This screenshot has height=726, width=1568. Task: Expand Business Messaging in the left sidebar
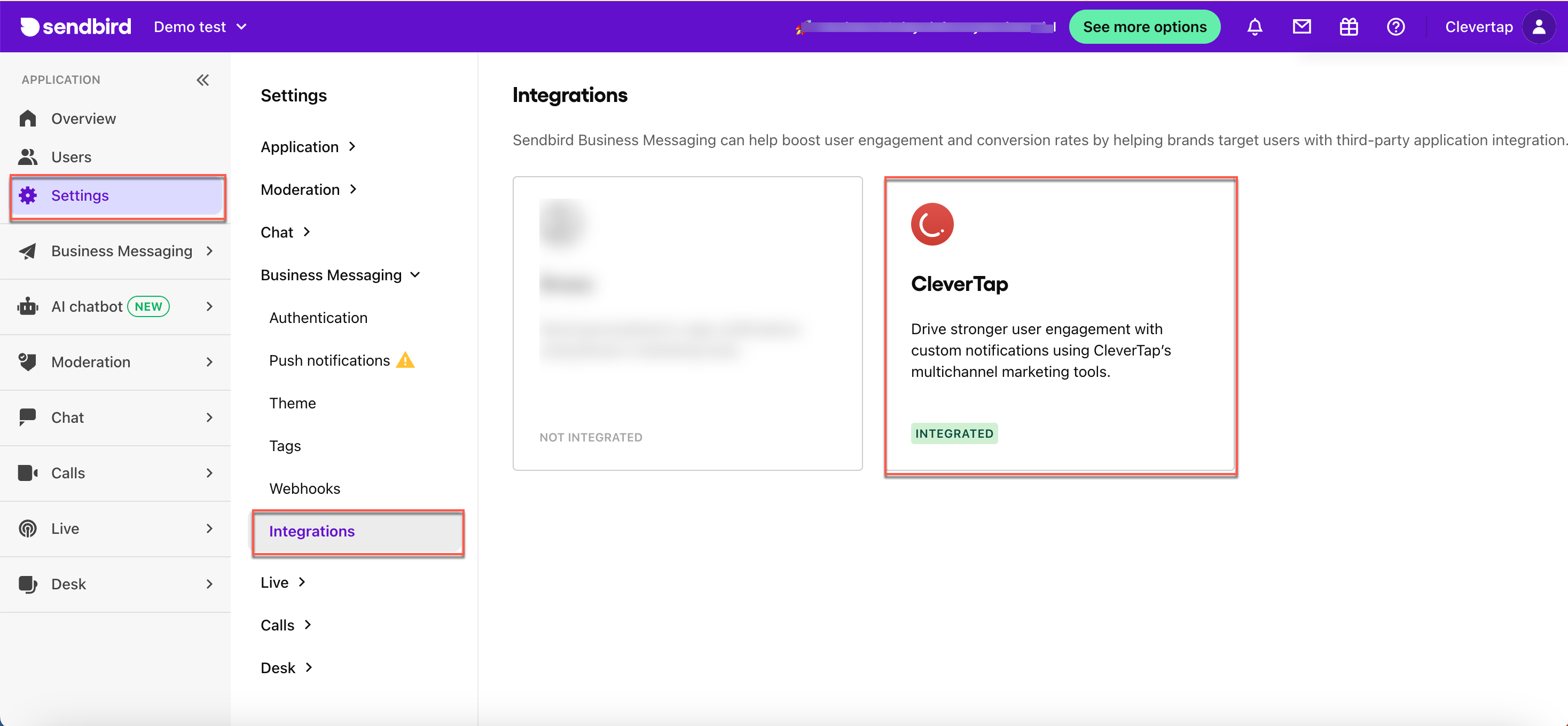tap(116, 251)
